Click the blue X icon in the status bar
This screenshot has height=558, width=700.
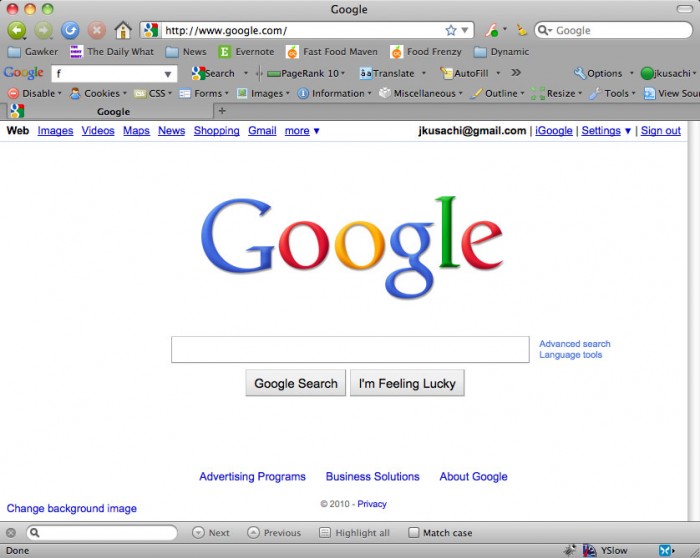pyautogui.click(x=664, y=550)
